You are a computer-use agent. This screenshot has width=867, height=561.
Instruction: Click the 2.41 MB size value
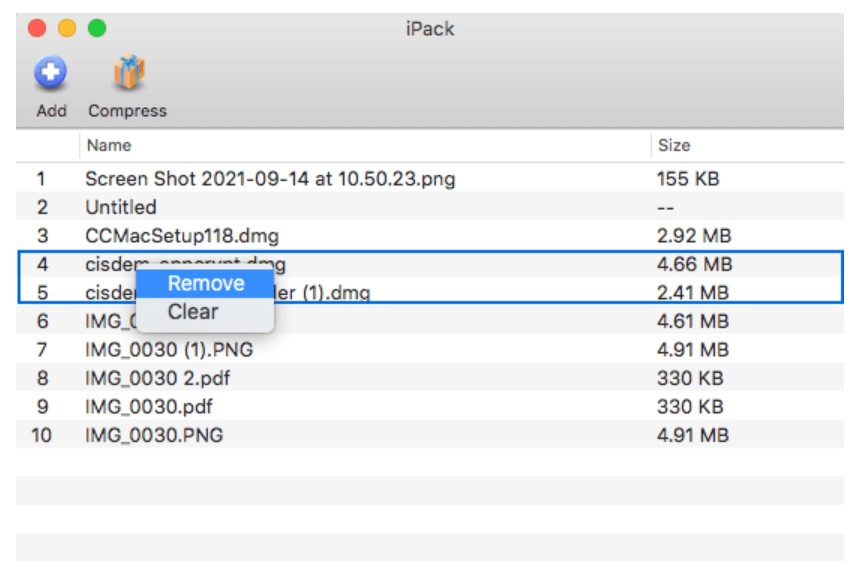pyautogui.click(x=693, y=292)
